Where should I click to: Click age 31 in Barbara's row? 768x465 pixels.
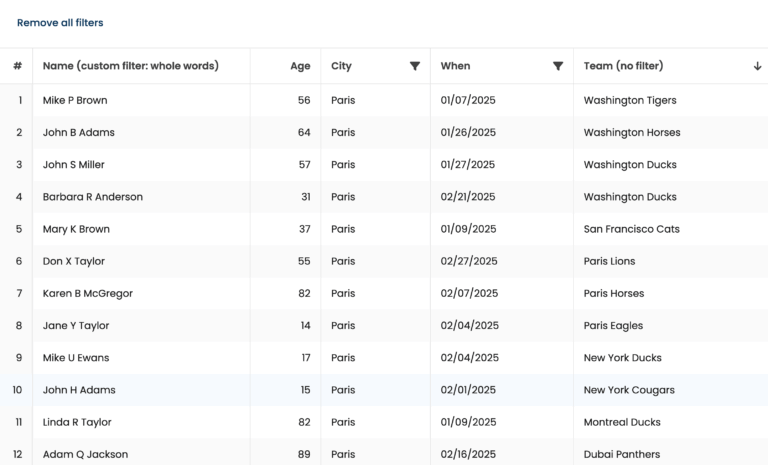pyautogui.click(x=304, y=197)
